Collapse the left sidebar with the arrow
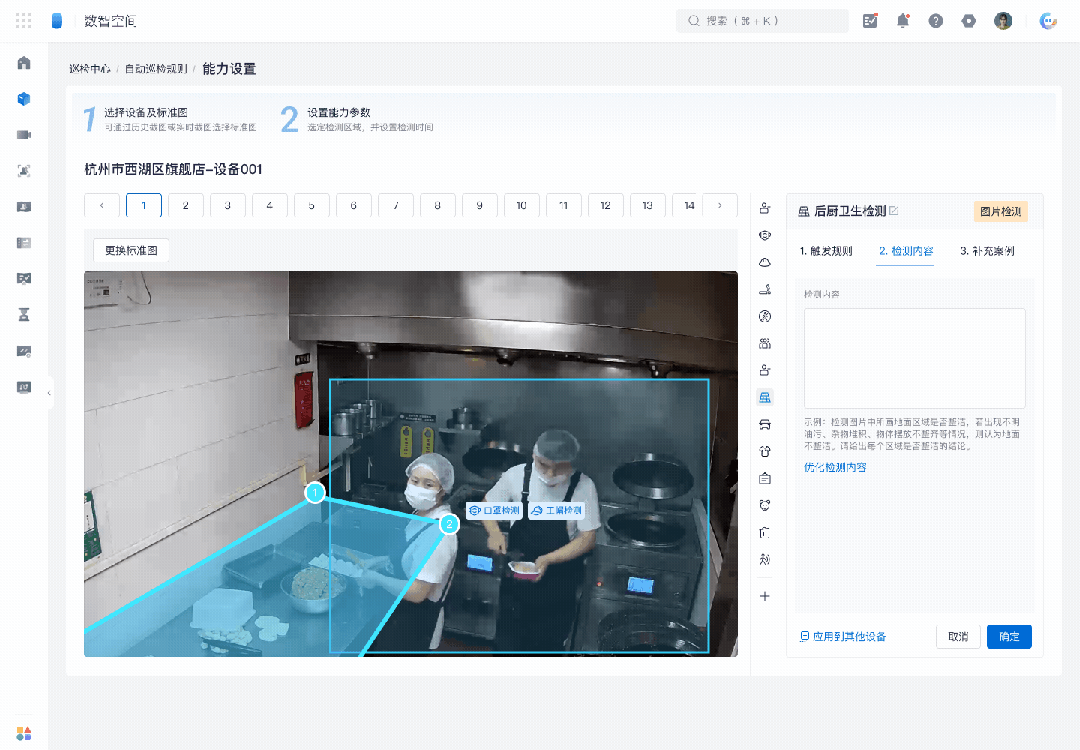 [49, 393]
